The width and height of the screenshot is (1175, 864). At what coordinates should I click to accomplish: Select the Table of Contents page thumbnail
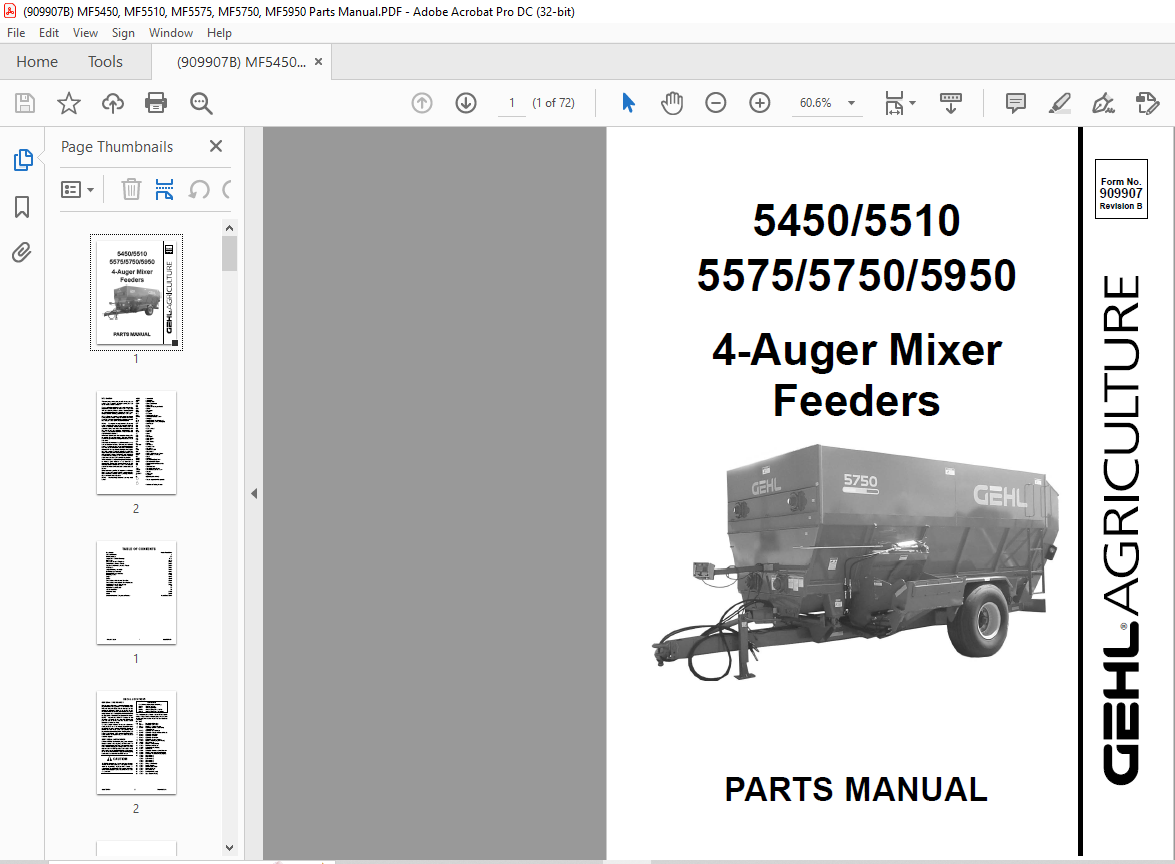136,592
